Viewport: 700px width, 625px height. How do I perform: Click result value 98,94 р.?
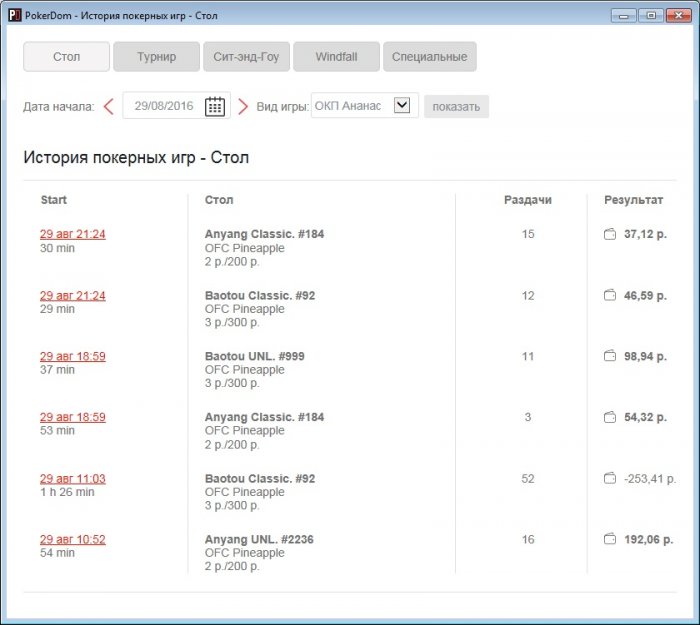[x=645, y=356]
